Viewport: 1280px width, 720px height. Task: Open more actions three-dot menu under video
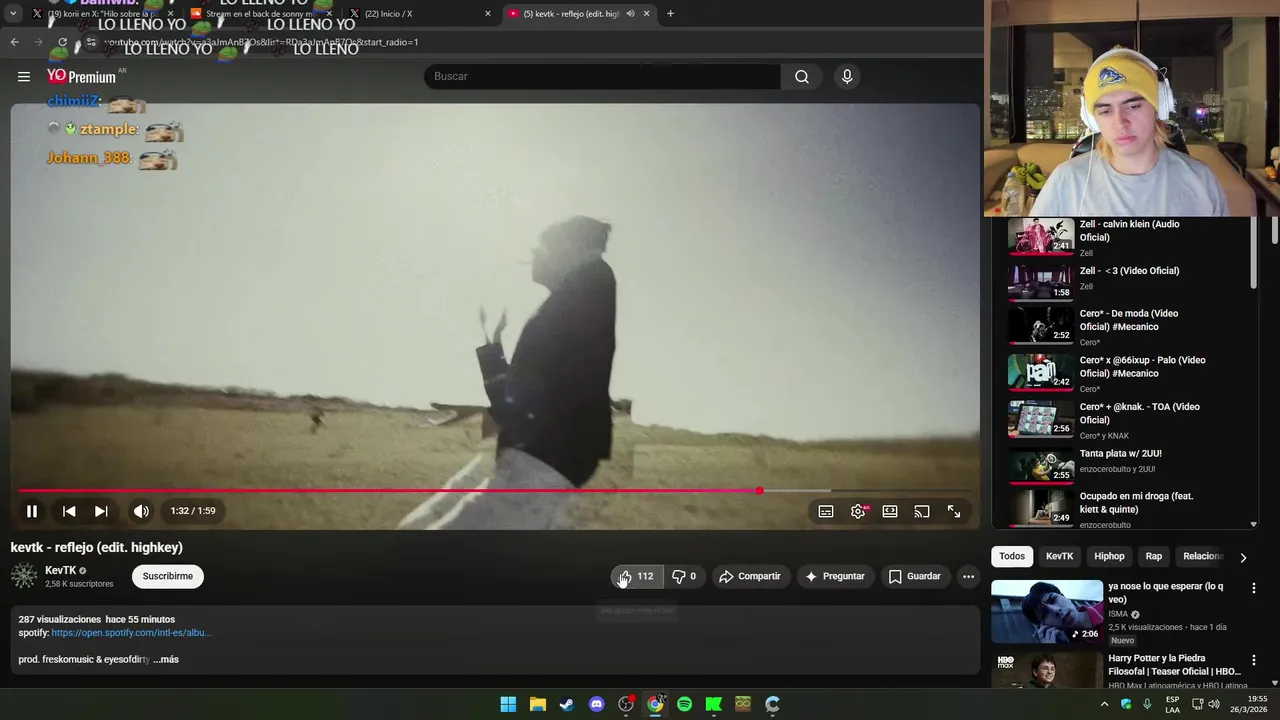click(x=968, y=576)
